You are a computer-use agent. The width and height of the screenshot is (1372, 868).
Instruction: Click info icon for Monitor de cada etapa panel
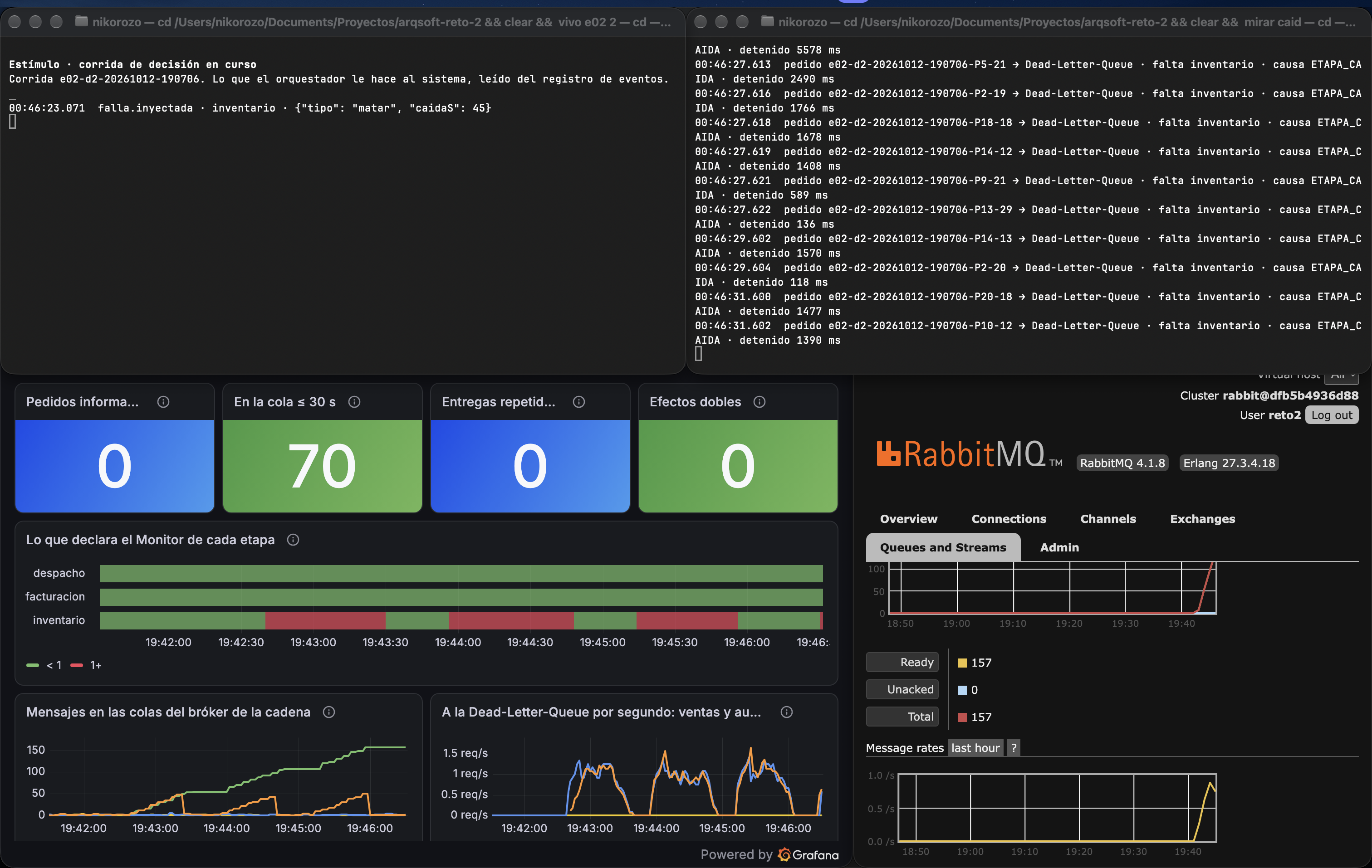point(293,539)
